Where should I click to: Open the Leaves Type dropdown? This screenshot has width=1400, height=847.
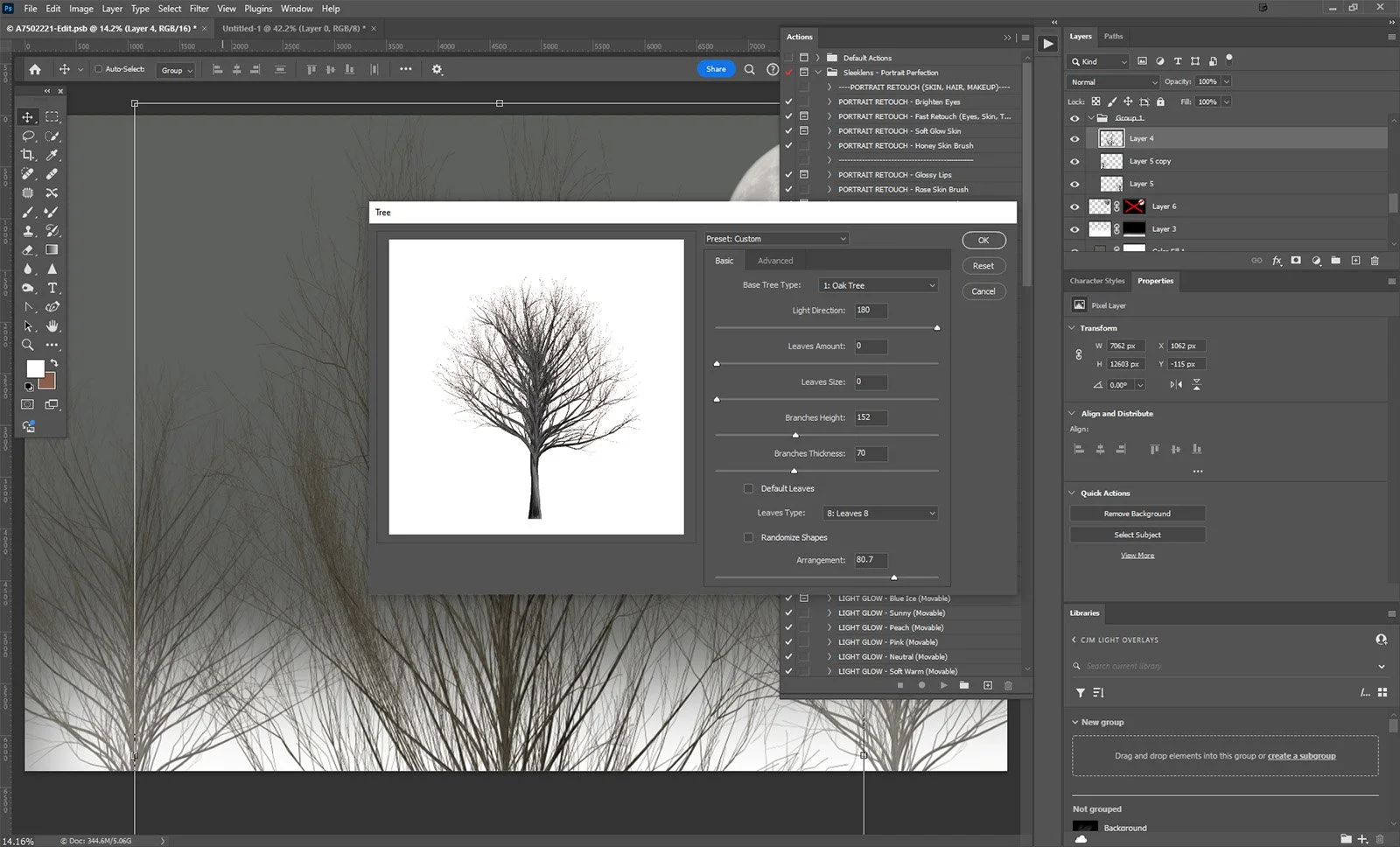880,514
